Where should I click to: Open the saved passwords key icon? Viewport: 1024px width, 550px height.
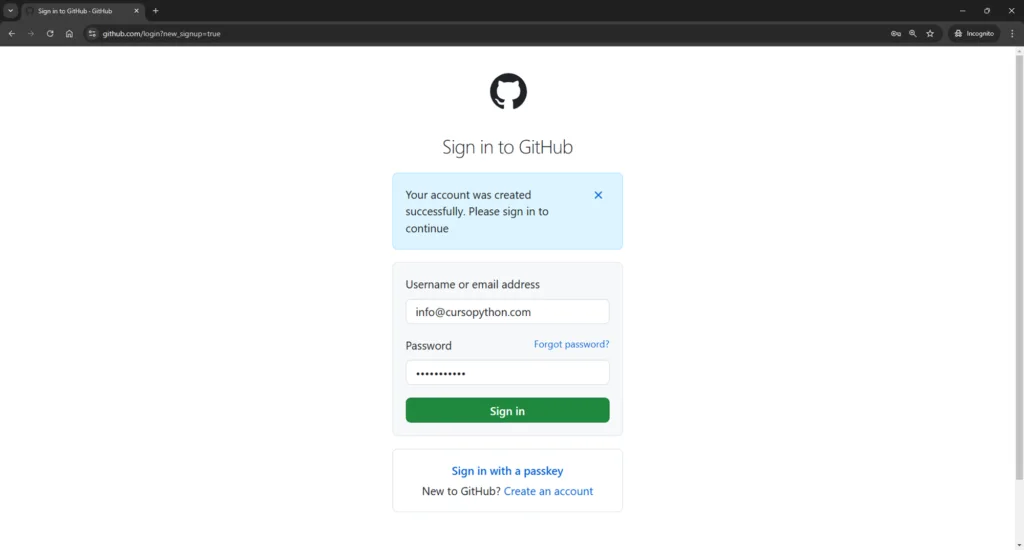coord(895,33)
